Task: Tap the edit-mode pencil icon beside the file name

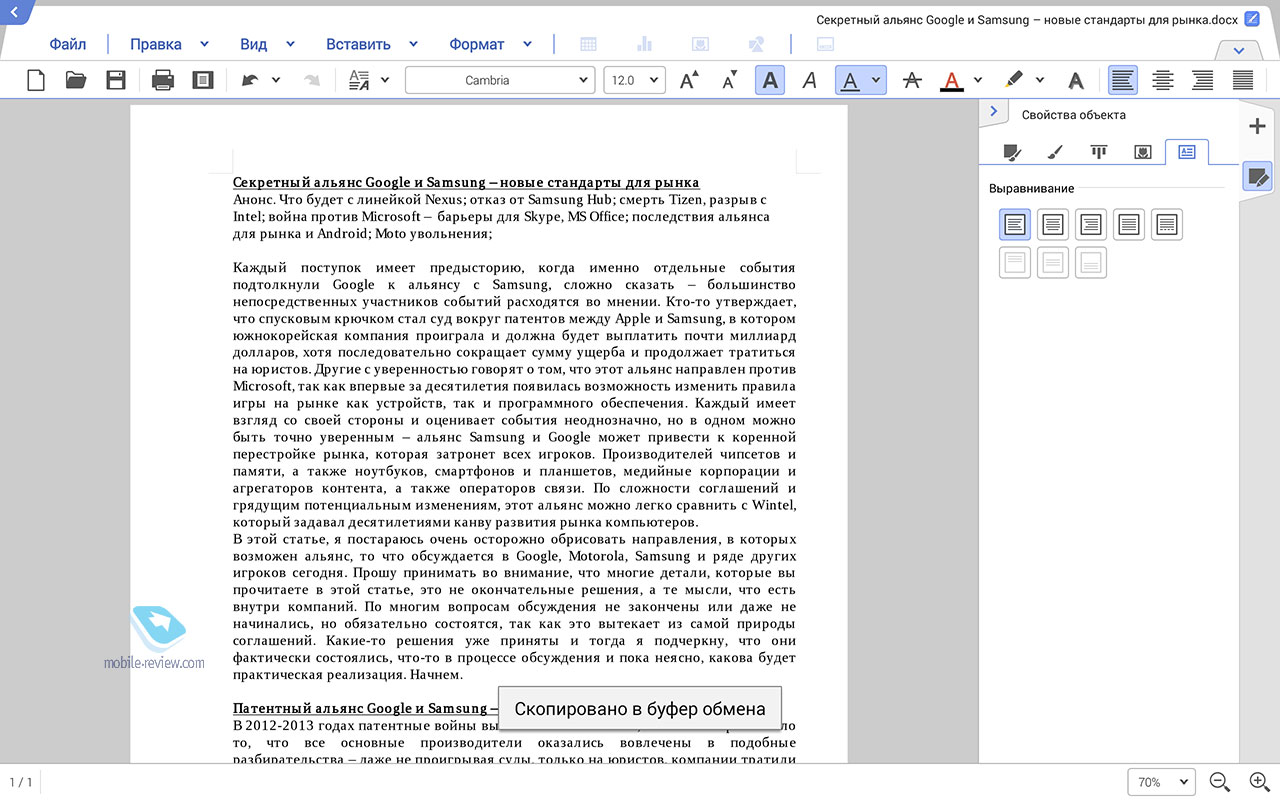Action: coord(1252,19)
